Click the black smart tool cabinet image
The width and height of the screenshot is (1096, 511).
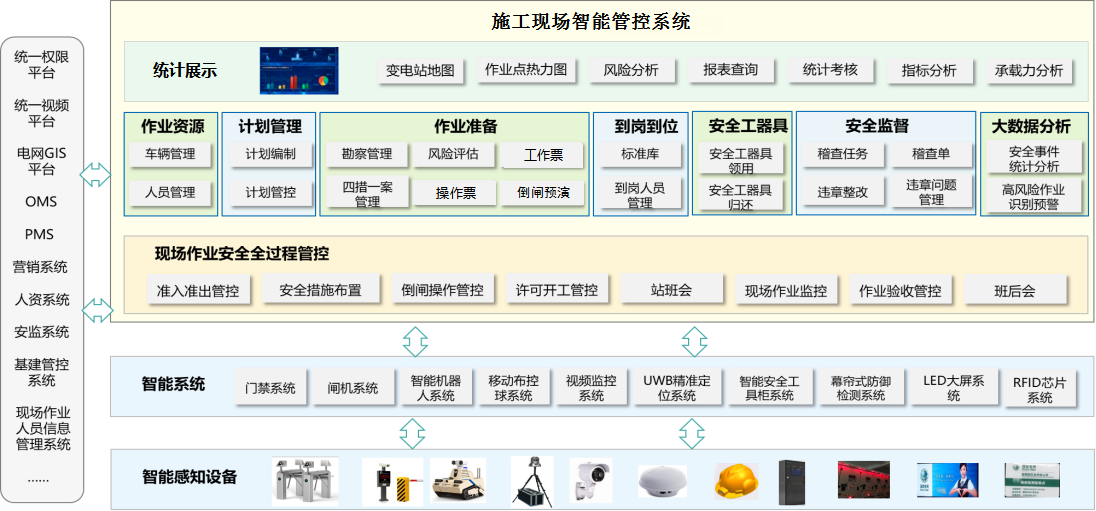click(x=793, y=481)
